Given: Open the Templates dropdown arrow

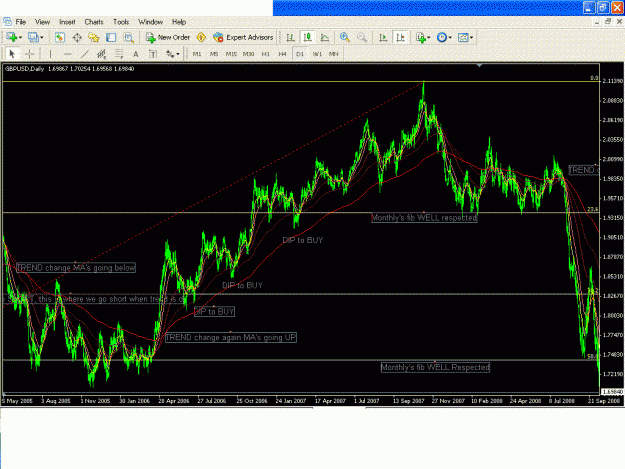Looking at the screenshot, I should (x=472, y=38).
